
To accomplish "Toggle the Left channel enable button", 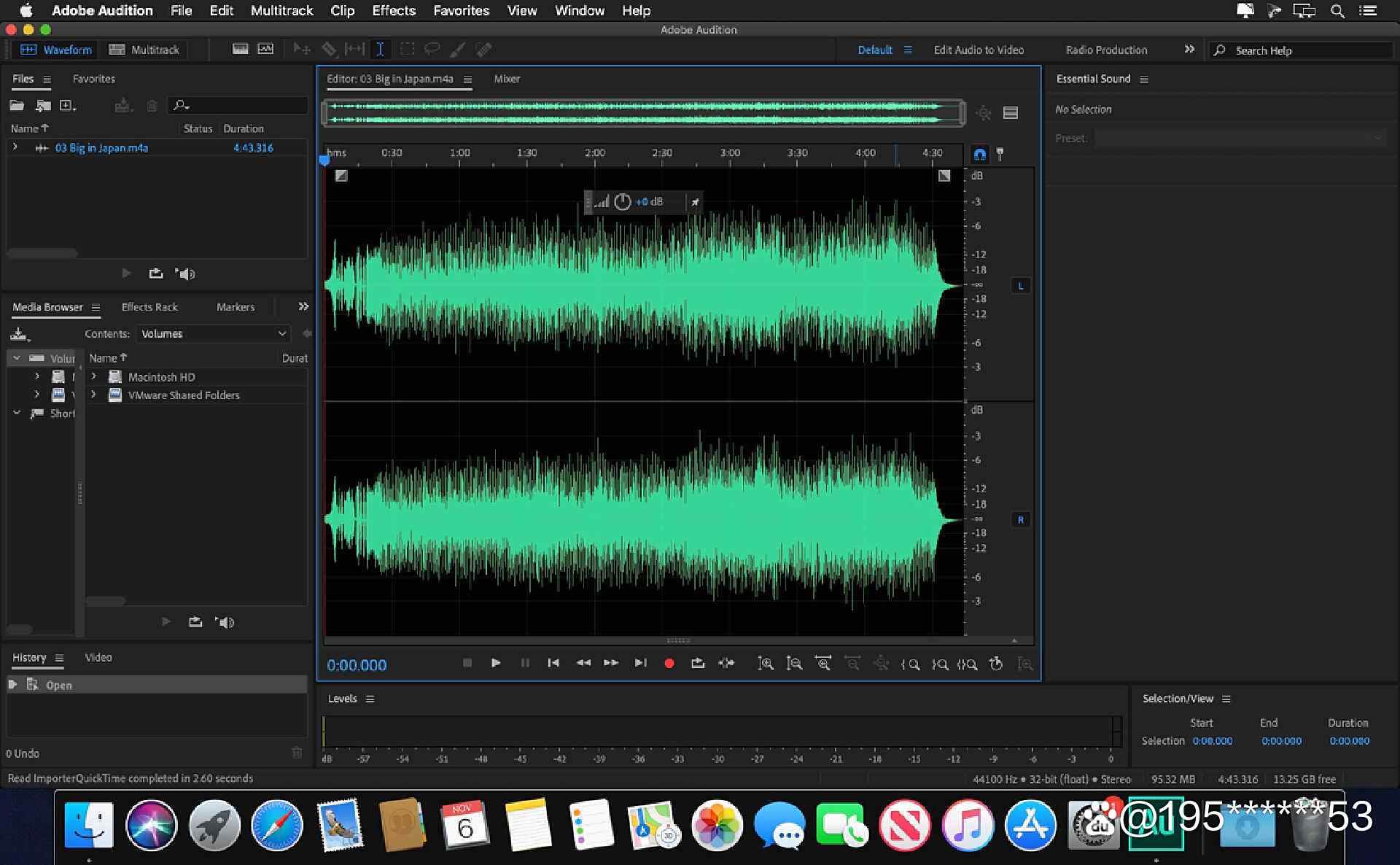I will [x=1020, y=286].
